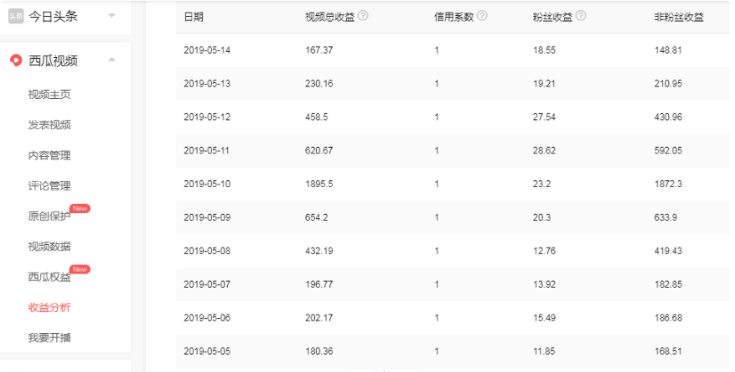The width and height of the screenshot is (735, 372).
Task: Select 评论管理 in sidebar
Action: tap(49, 186)
